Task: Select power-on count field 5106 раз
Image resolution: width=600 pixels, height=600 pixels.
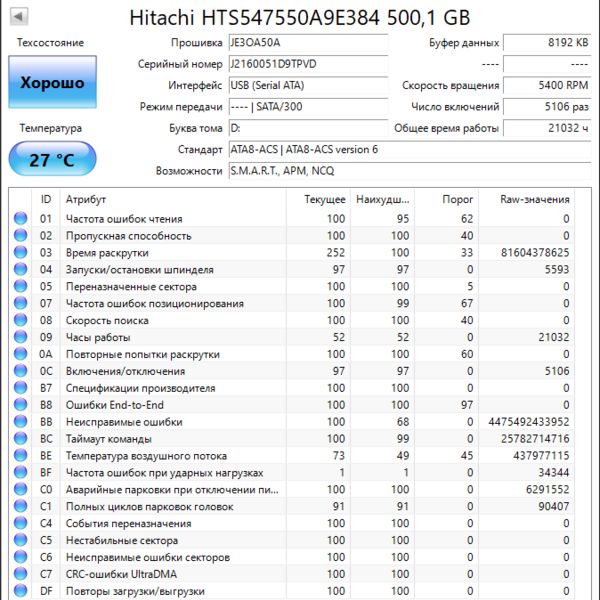Action: coord(547,107)
